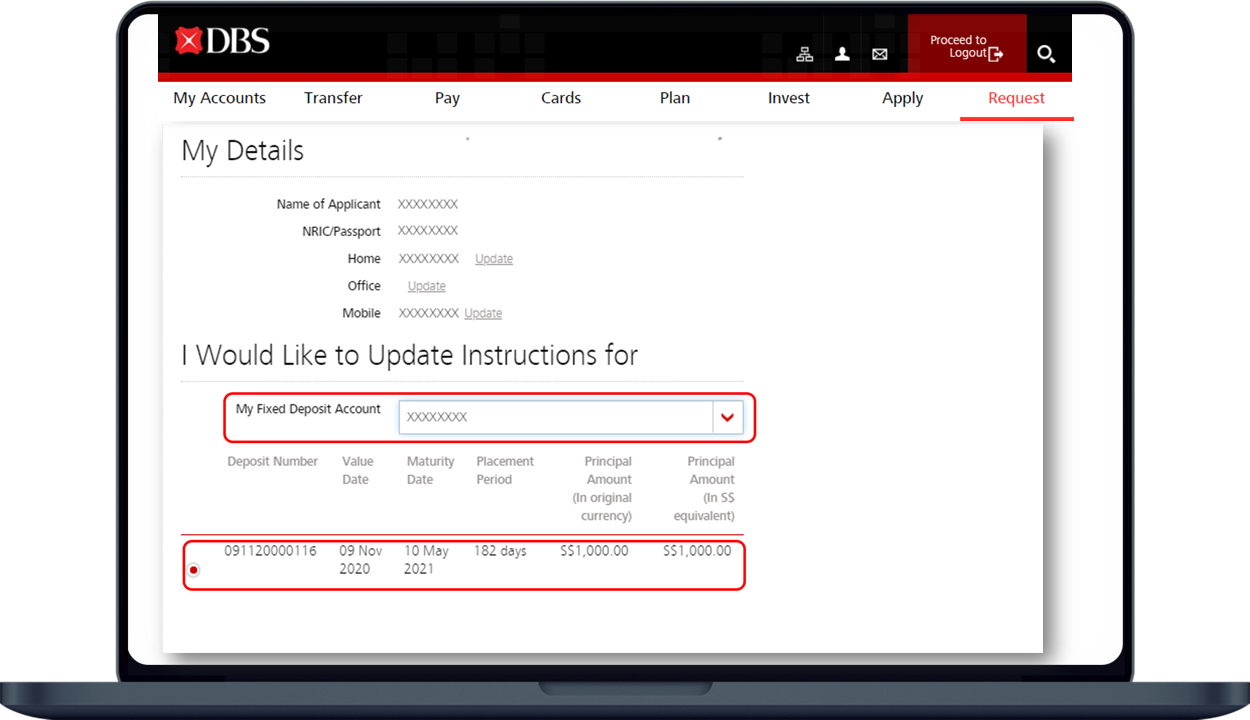1250x720 pixels.
Task: Open the Plan menu
Action: (x=675, y=98)
